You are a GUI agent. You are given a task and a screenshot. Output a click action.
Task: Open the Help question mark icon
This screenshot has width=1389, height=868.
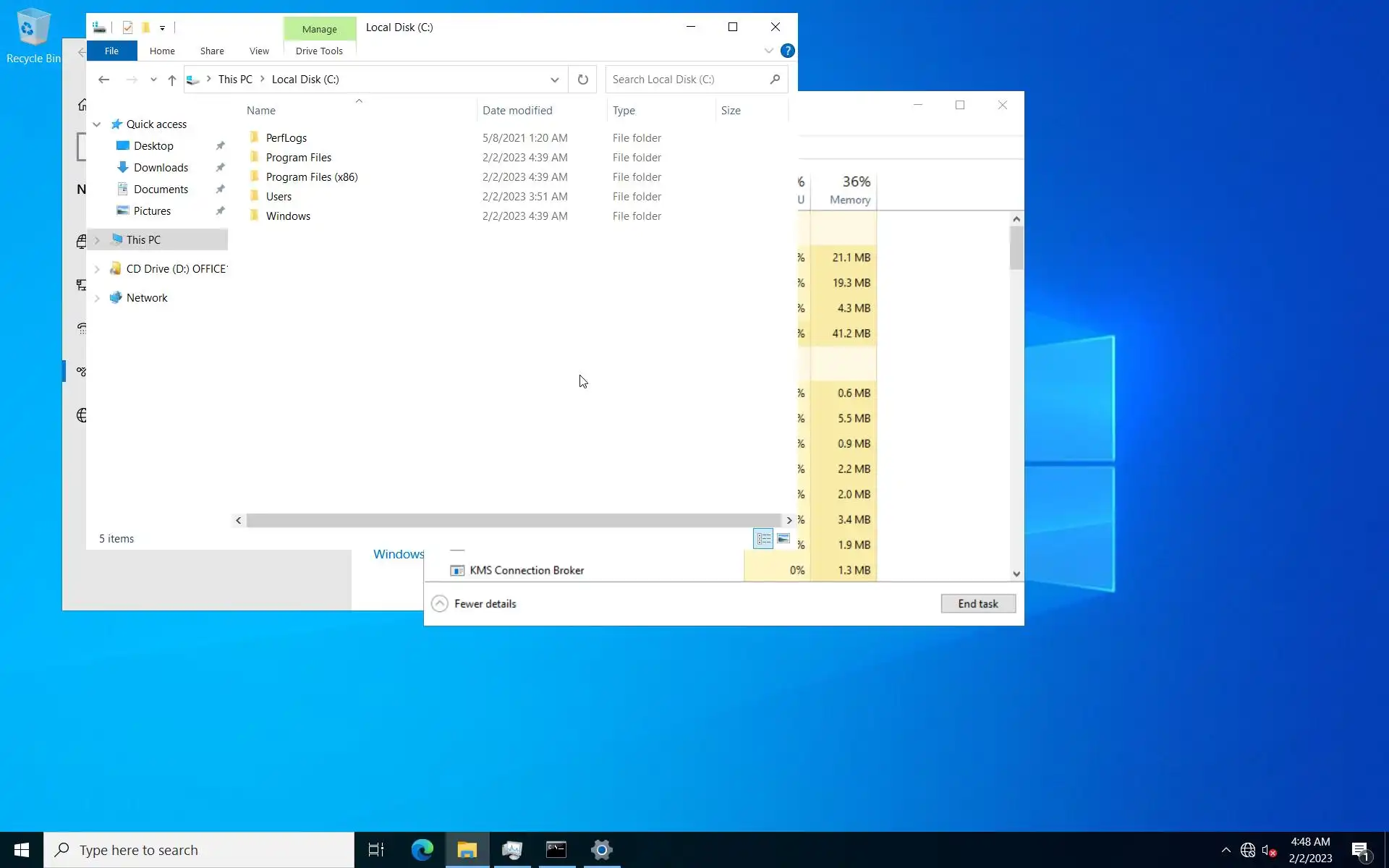[787, 51]
